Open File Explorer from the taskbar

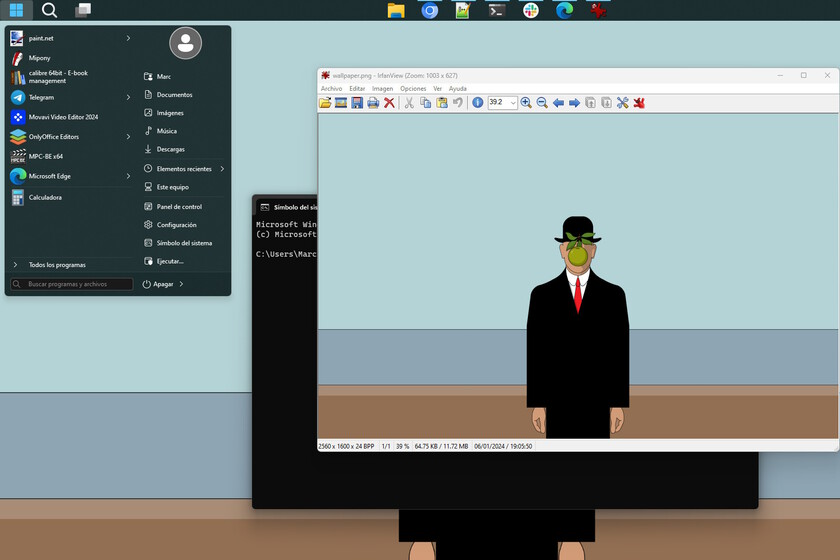[396, 10]
